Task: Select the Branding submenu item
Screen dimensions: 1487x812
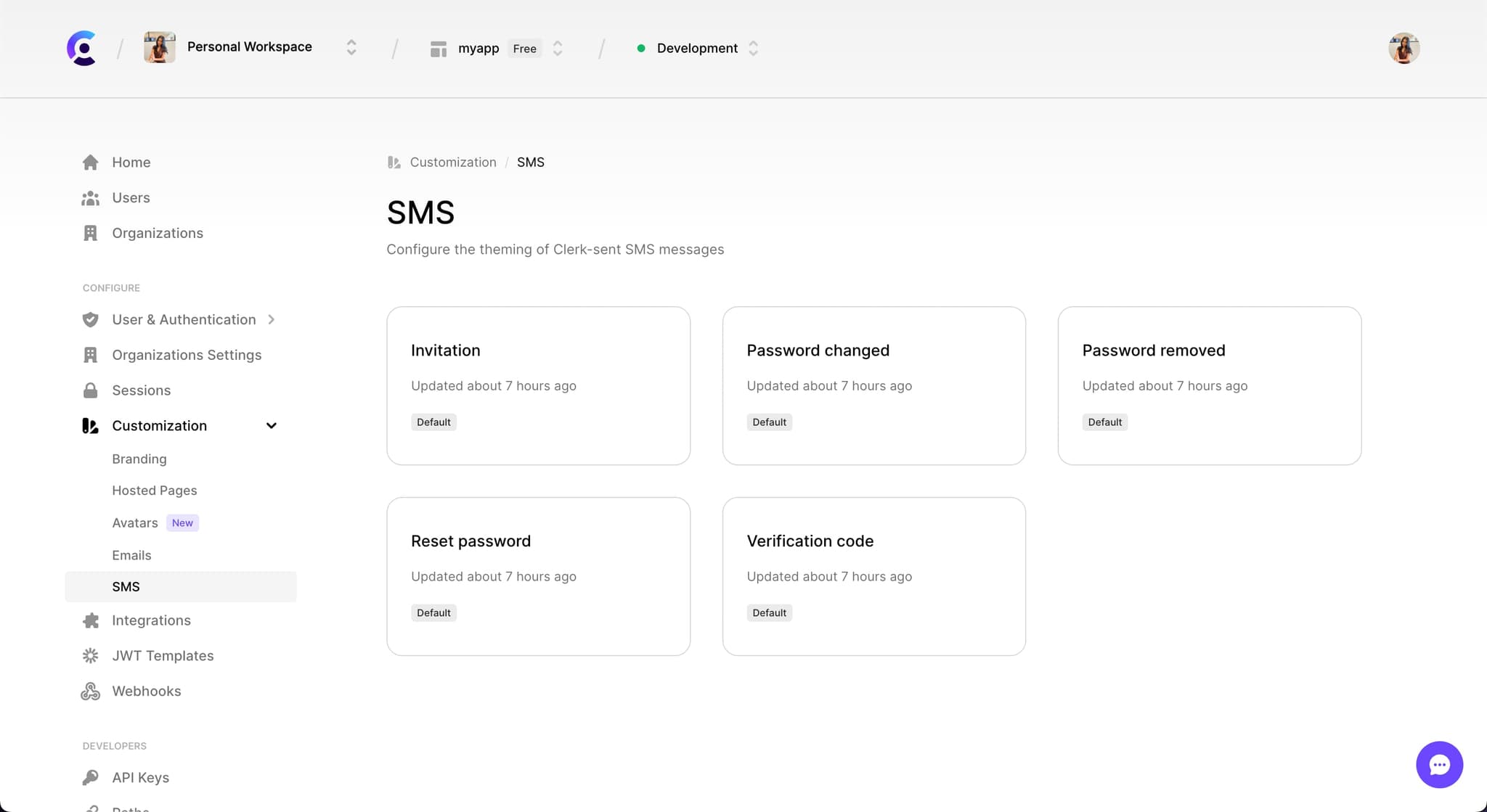Action: (x=139, y=458)
